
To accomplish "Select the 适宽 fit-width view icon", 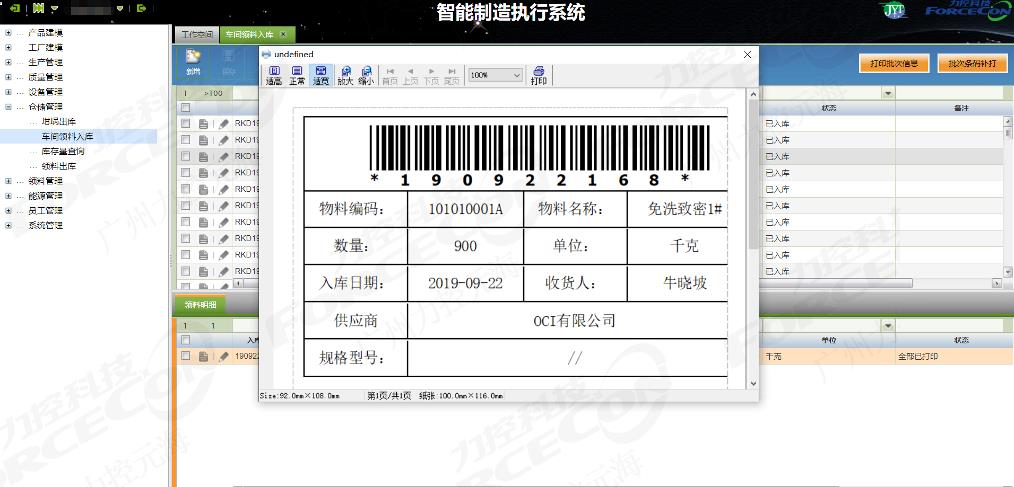I will 321,75.
